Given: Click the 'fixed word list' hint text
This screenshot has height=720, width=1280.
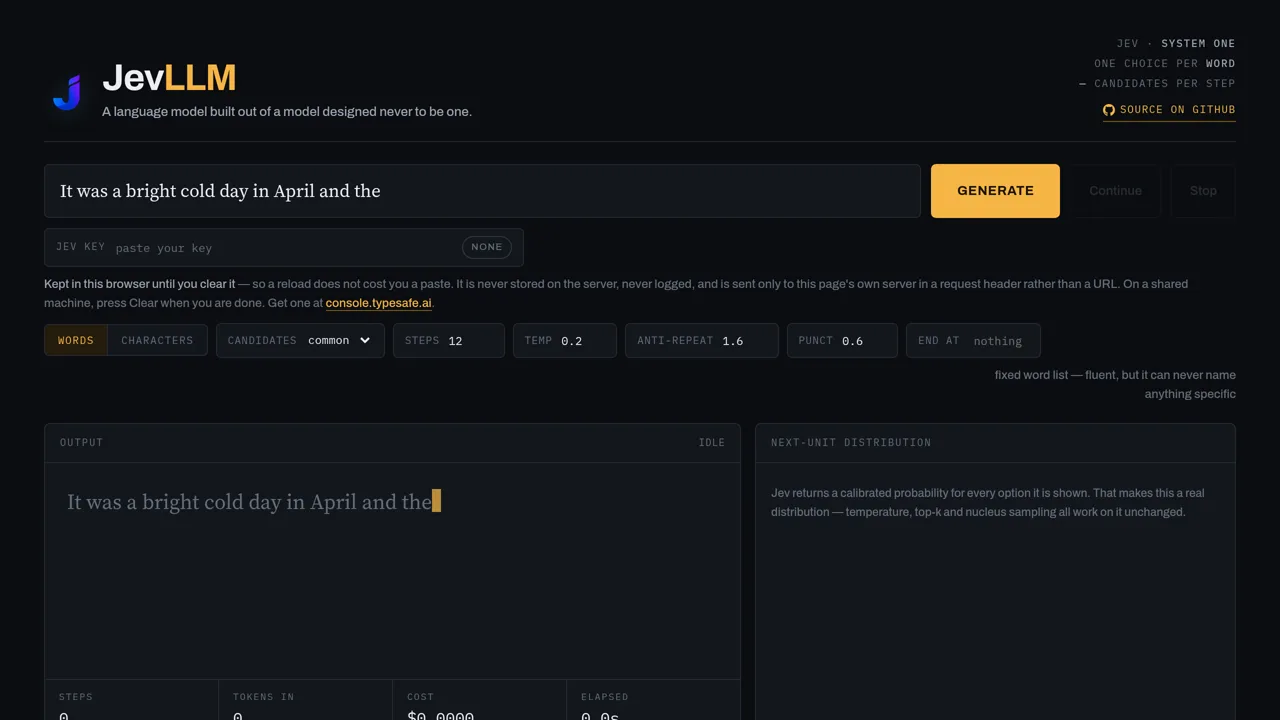Looking at the screenshot, I should [x=1115, y=384].
